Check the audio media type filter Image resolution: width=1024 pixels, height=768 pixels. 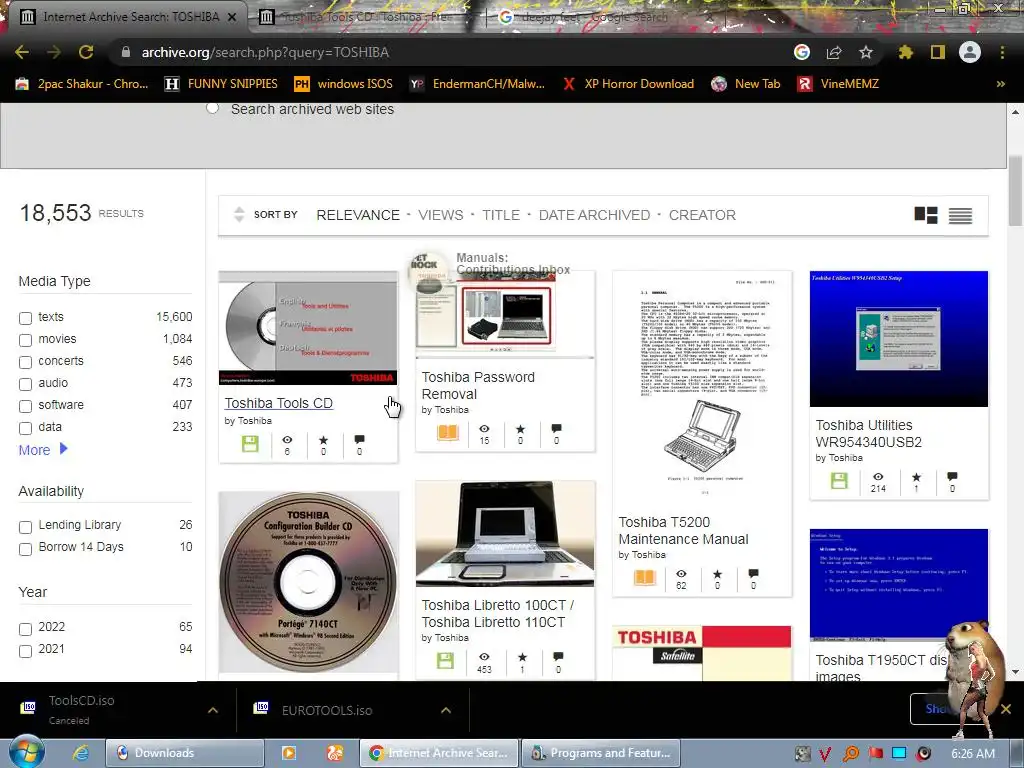[25, 384]
